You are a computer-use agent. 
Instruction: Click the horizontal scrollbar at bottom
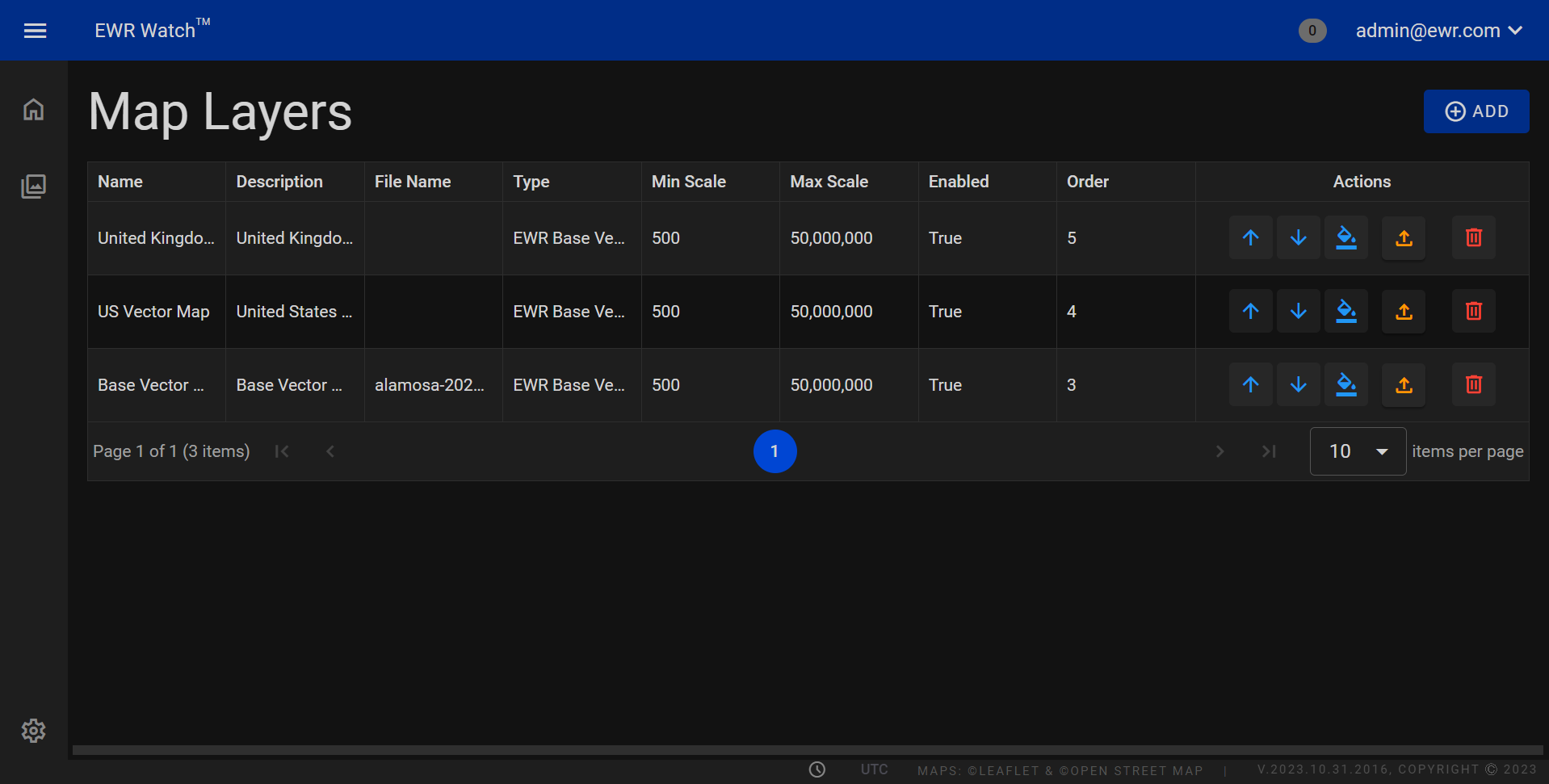808,750
